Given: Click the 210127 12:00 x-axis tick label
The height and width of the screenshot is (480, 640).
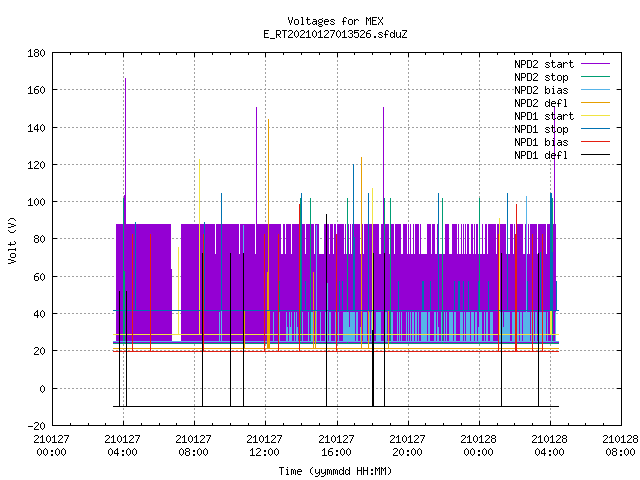Looking at the screenshot, I should click(264, 445).
